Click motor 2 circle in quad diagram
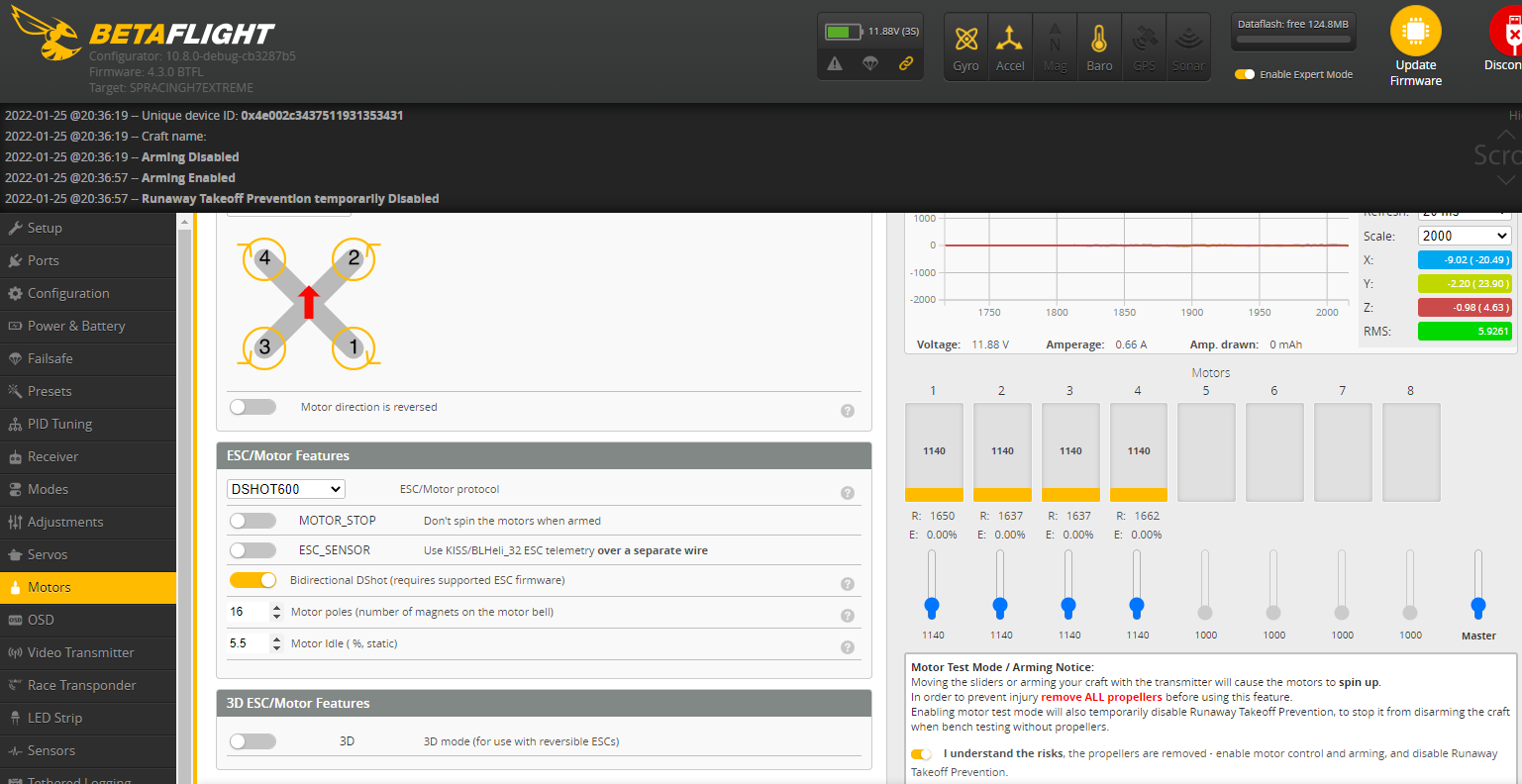Image resolution: width=1522 pixels, height=784 pixels. point(354,258)
